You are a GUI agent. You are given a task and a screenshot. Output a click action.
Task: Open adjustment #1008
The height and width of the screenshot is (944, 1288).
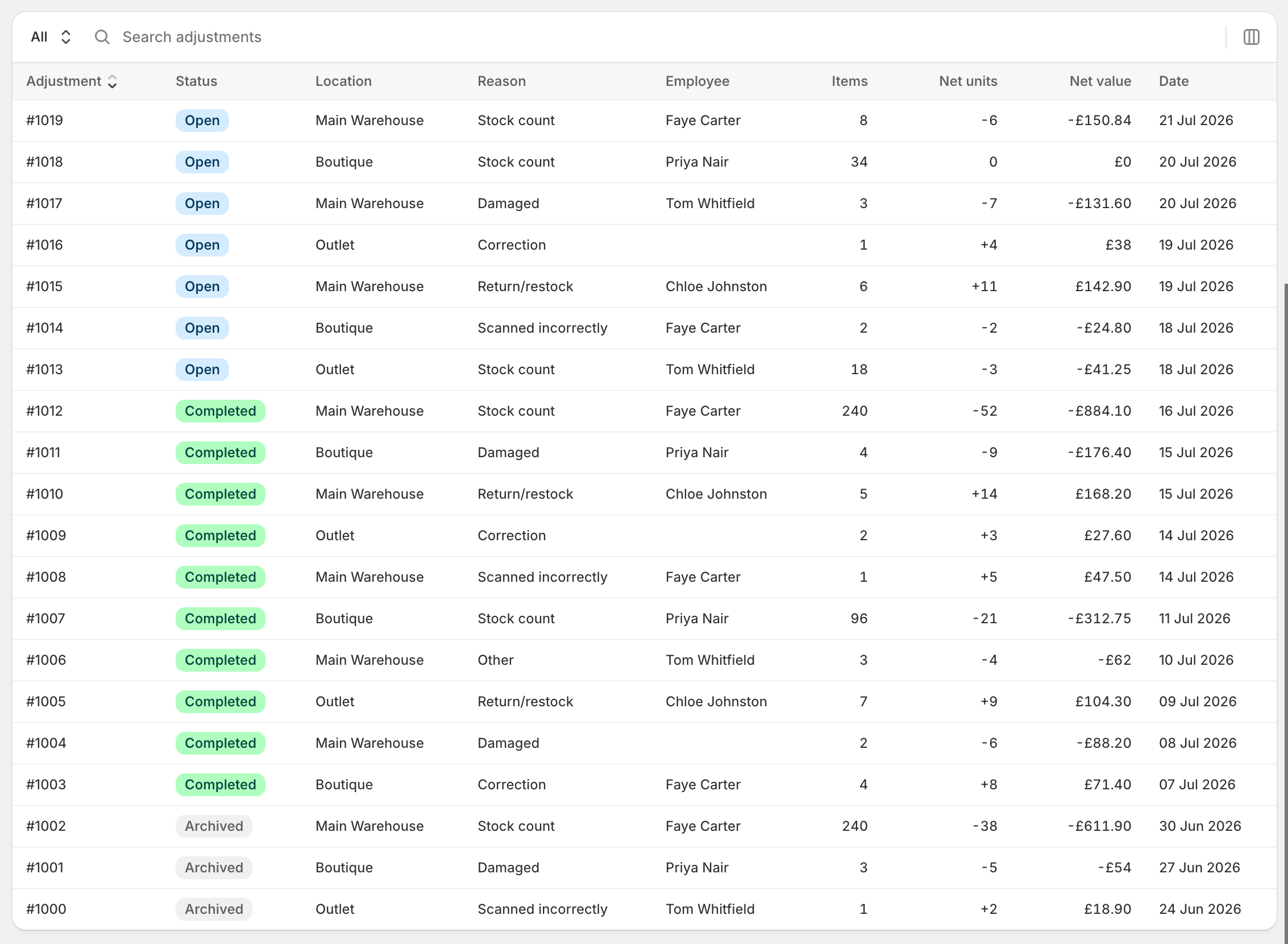pos(645,577)
